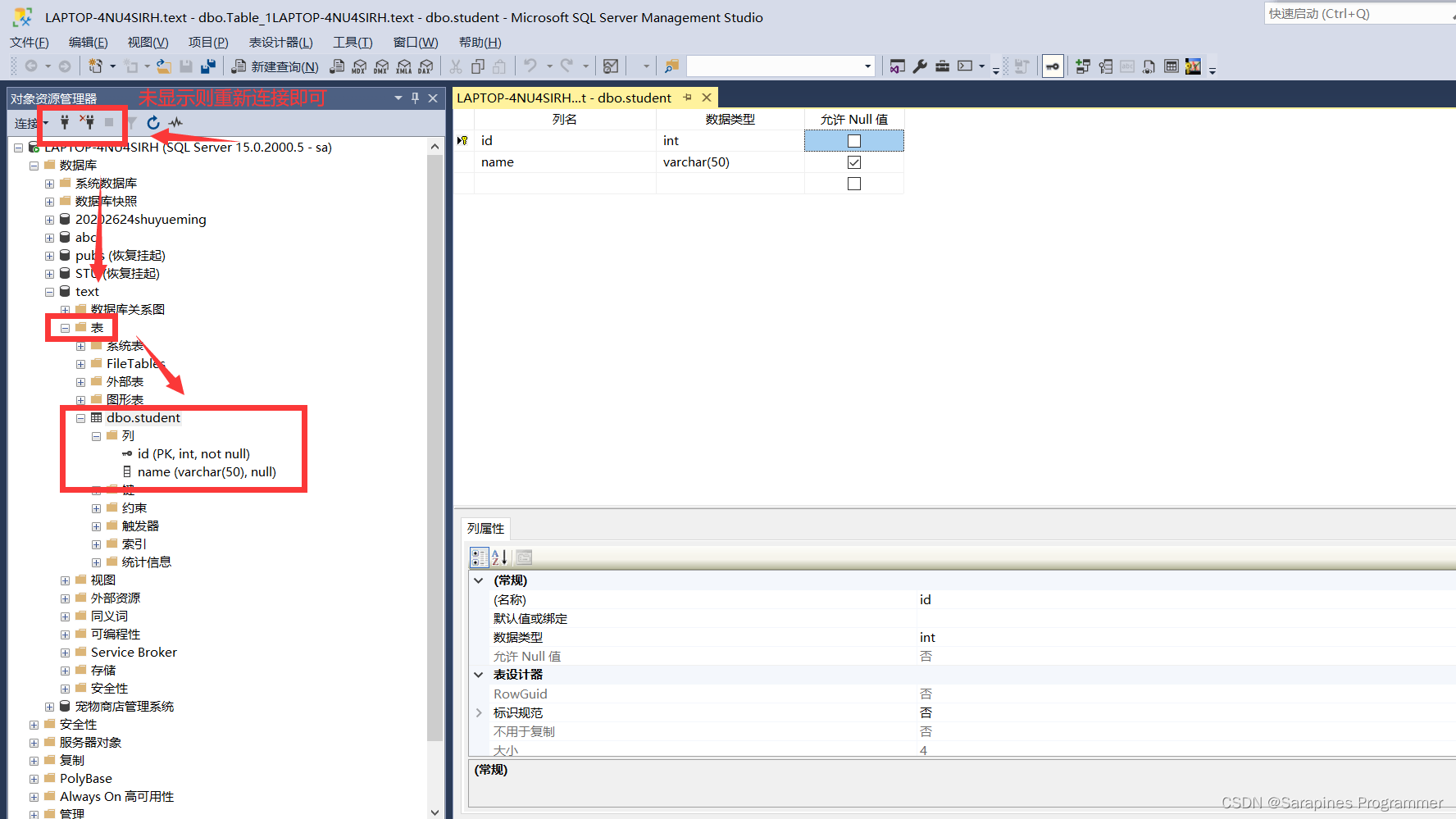This screenshot has height=819, width=1456.
Task: Click the XMLA query icon
Action: coord(403,66)
